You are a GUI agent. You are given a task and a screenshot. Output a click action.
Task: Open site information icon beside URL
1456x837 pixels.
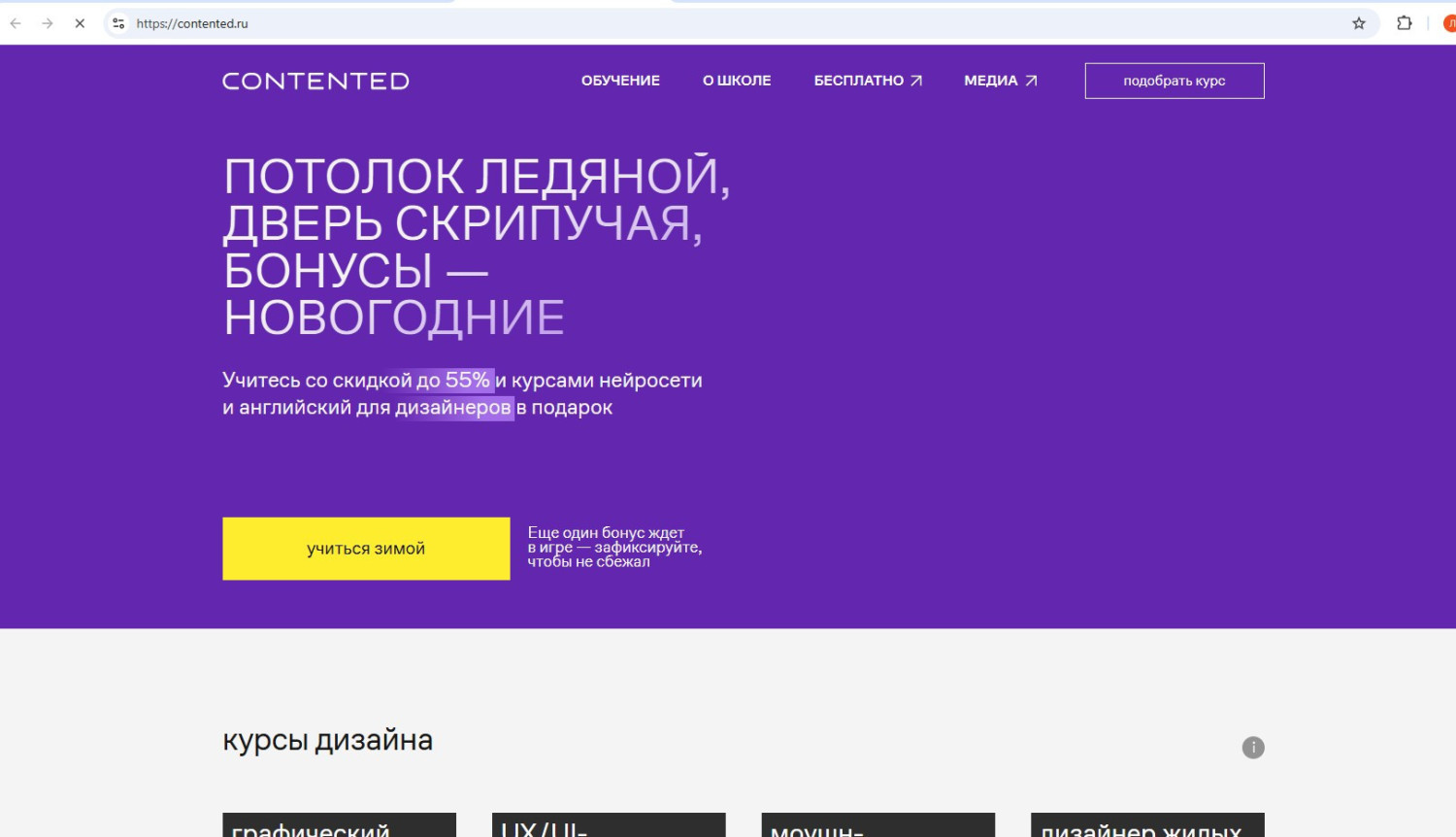click(118, 23)
